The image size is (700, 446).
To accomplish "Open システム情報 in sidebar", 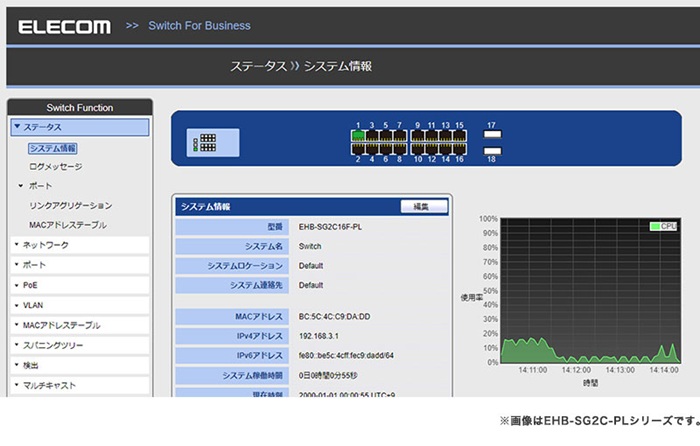I will [53, 148].
